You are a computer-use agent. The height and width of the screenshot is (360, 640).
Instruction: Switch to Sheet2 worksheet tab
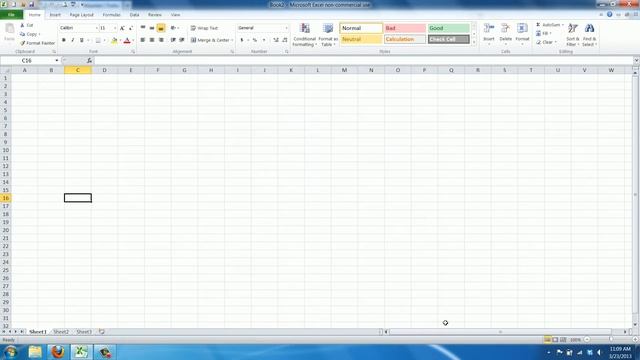tap(61, 332)
